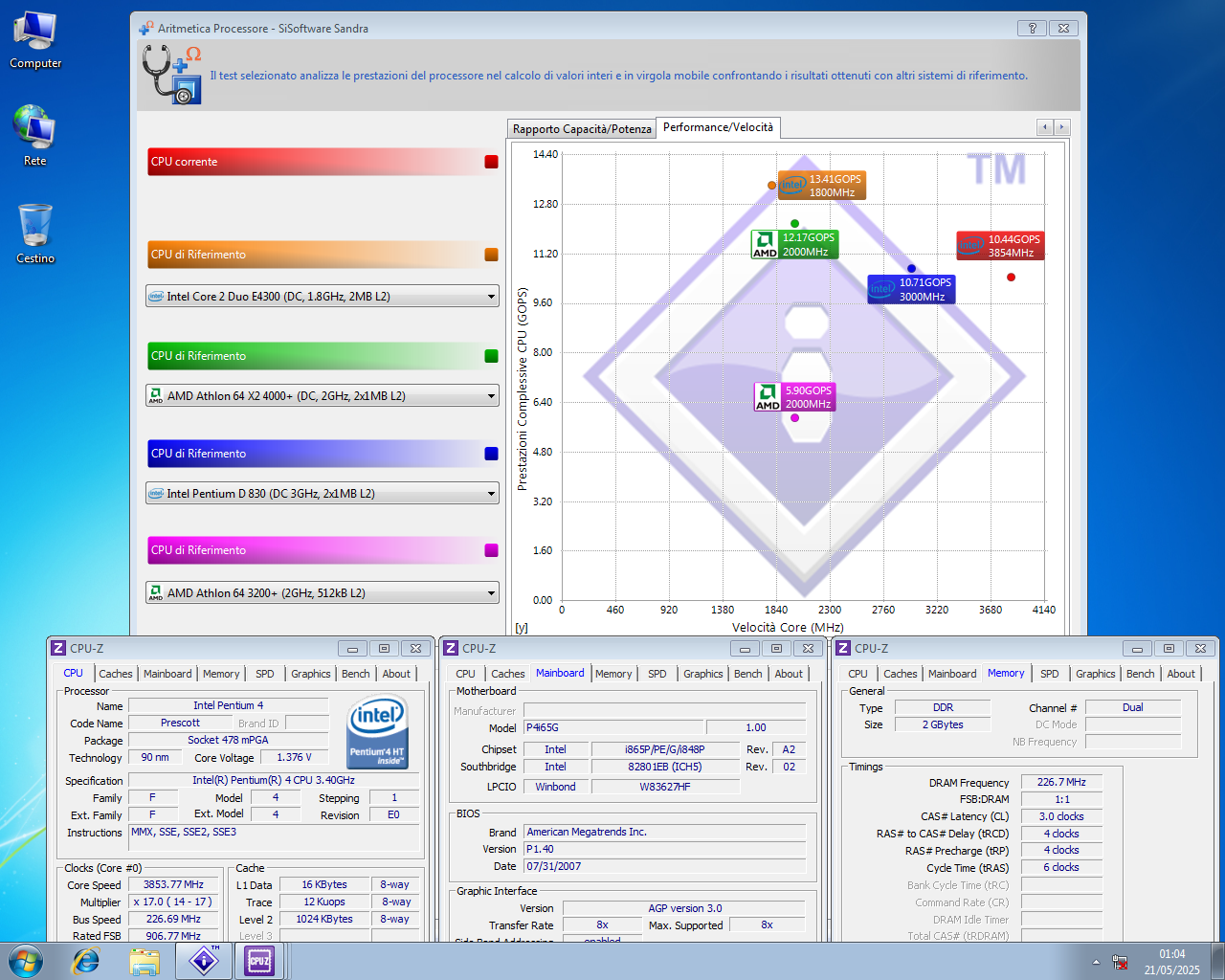This screenshot has width=1225, height=980.
Task: Show hidden system tray icons
Action: tap(1096, 961)
